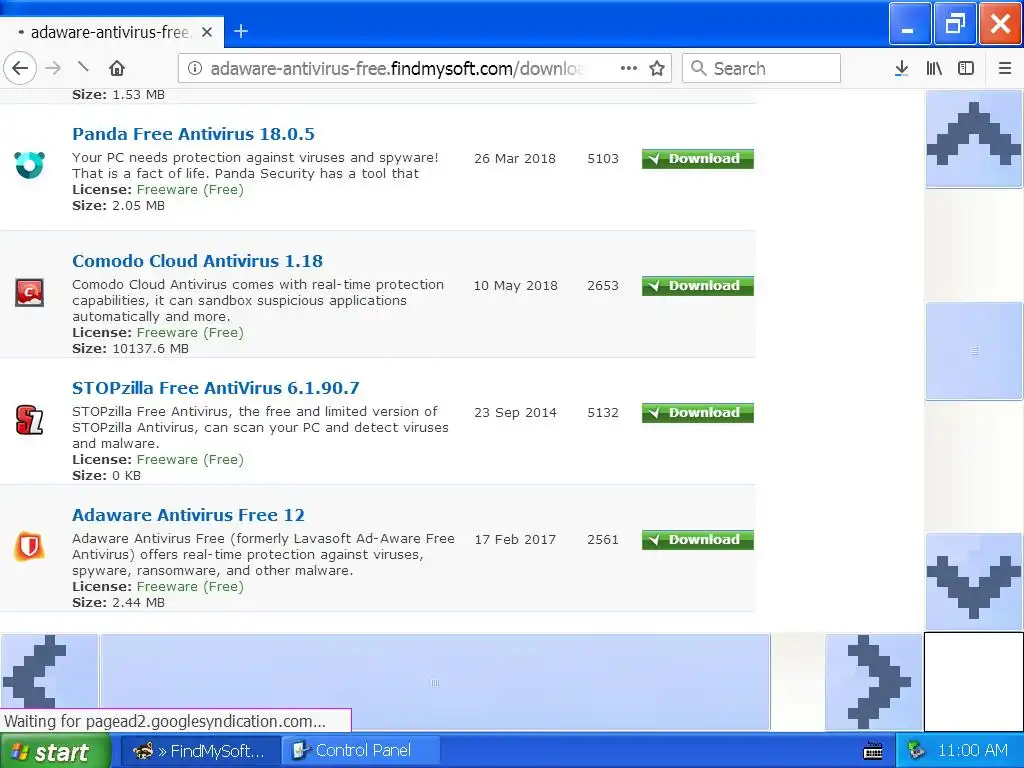Open the browser home page

coord(117,68)
